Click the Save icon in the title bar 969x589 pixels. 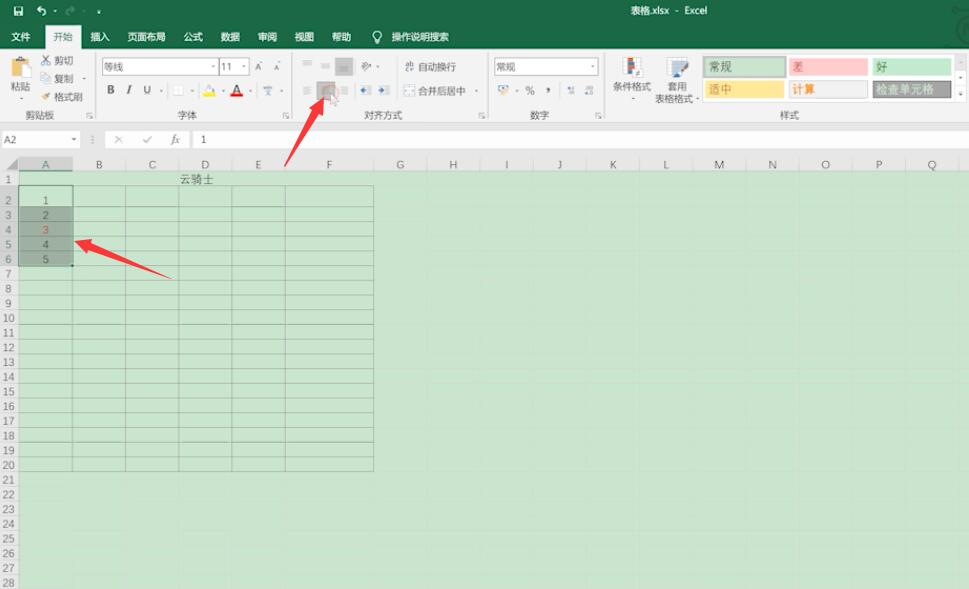click(x=18, y=11)
